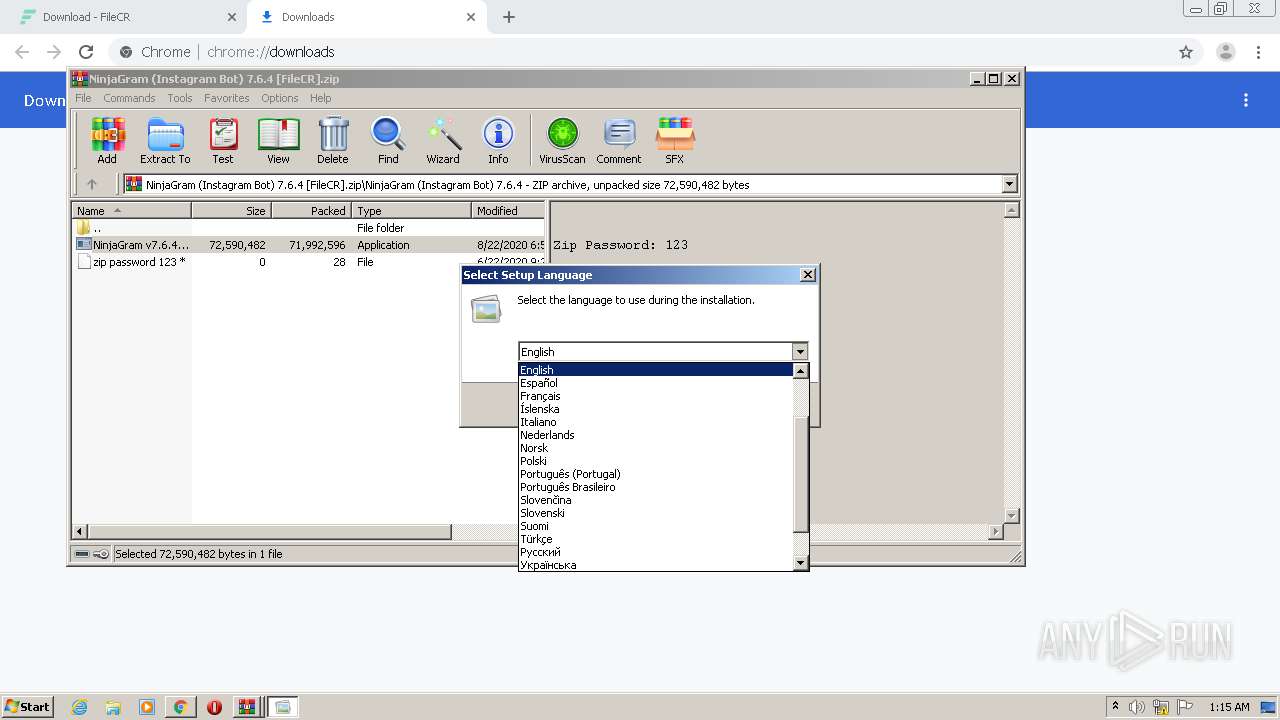
Task: Sort file list by Modified column
Action: click(508, 211)
